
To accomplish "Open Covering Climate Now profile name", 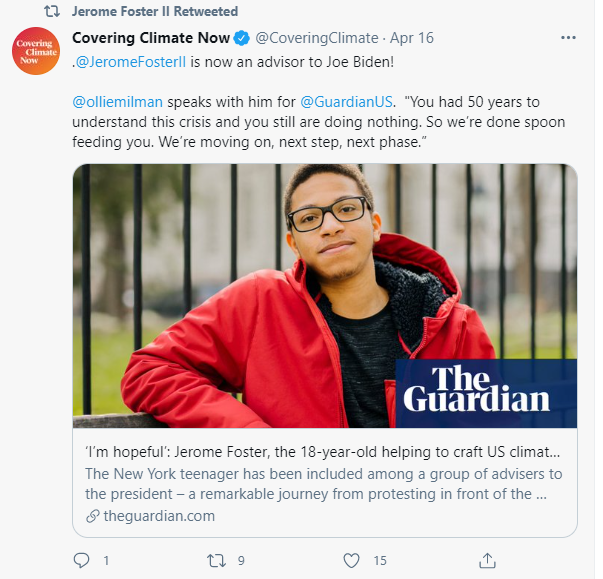I will (x=150, y=39).
